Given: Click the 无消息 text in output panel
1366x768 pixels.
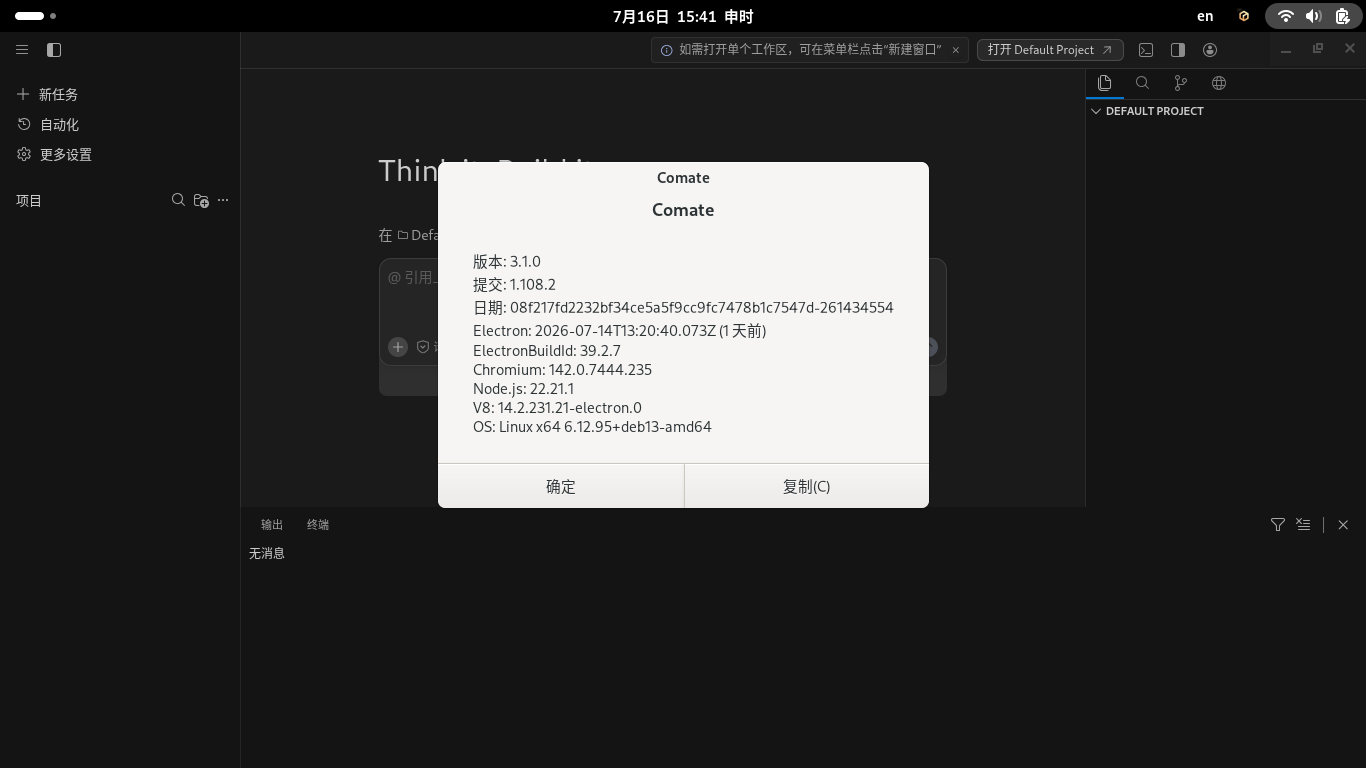Looking at the screenshot, I should click(267, 553).
